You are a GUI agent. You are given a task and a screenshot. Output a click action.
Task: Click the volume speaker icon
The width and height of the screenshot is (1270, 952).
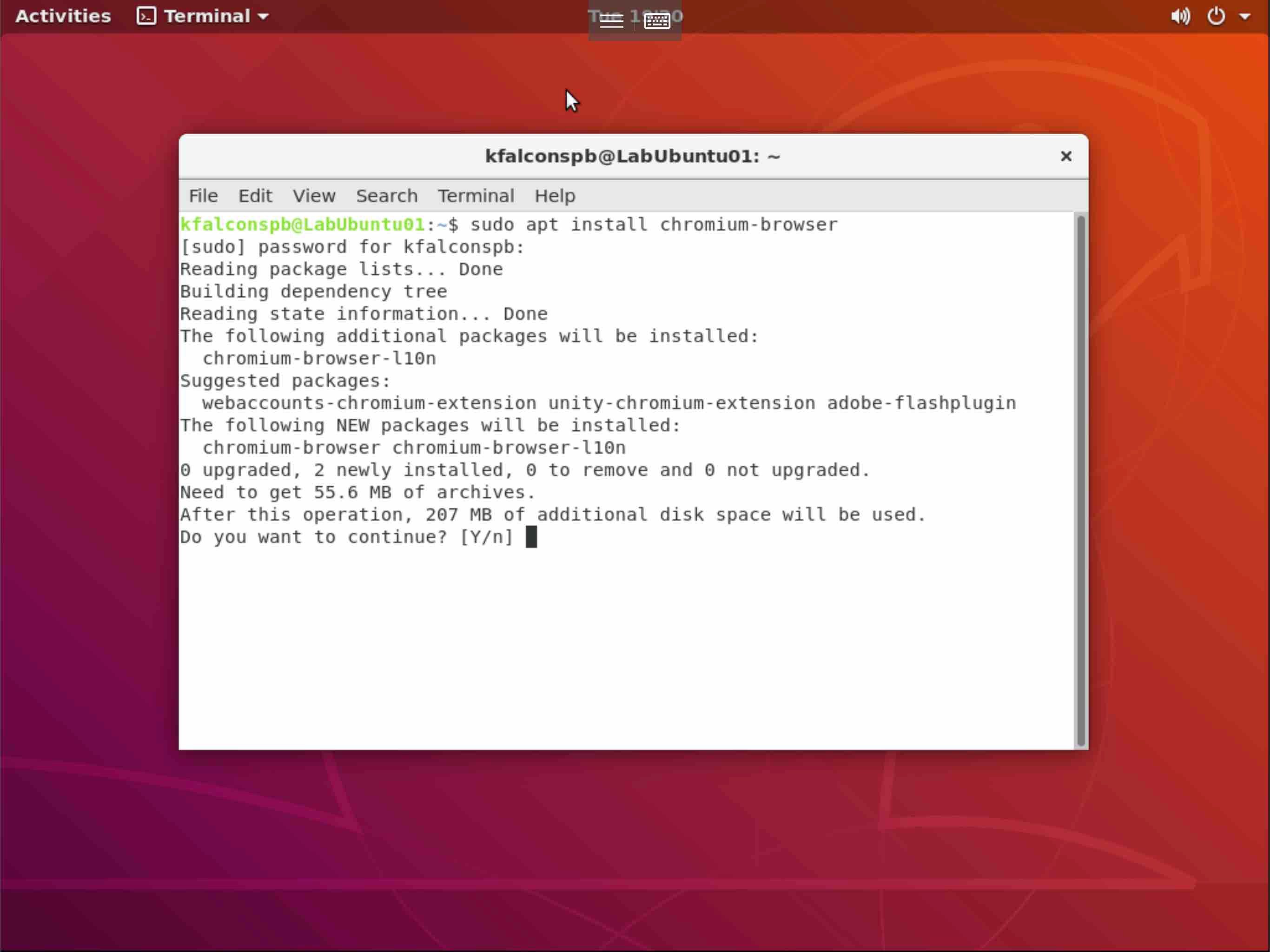[1180, 16]
